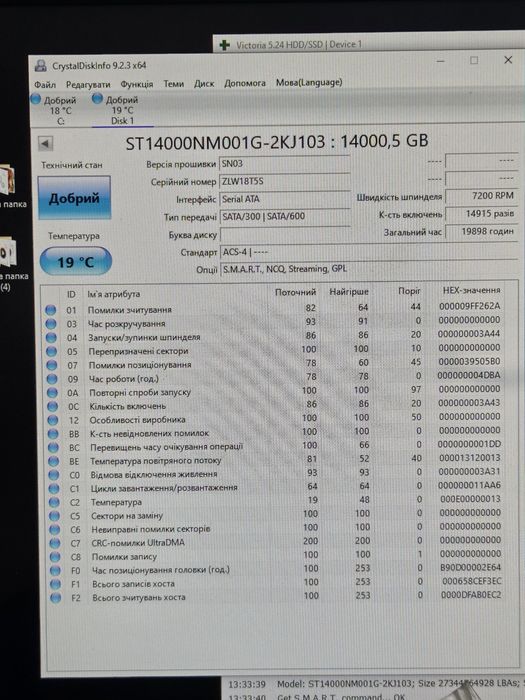Open the Допомога menu

coord(245,83)
